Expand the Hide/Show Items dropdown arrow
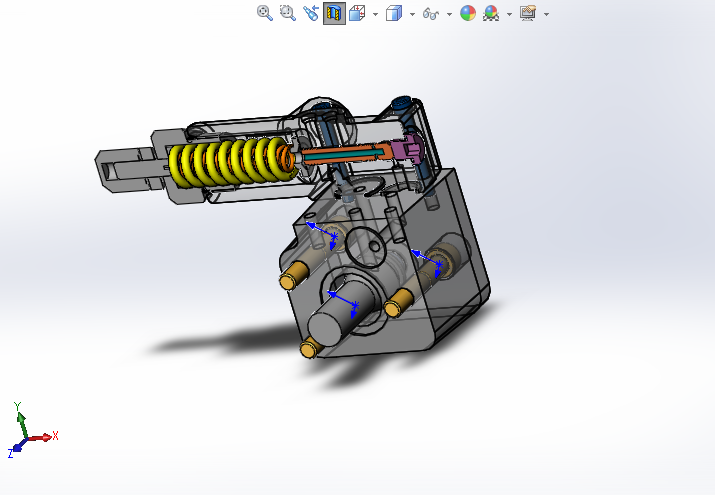This screenshot has width=715, height=495. tap(449, 14)
